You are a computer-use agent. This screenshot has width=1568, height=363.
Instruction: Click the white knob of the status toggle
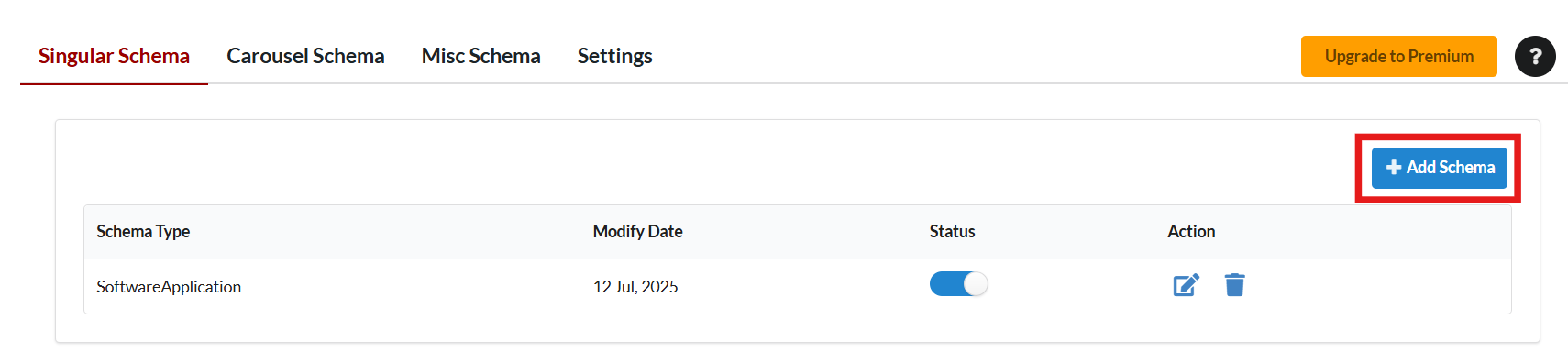[x=976, y=284]
